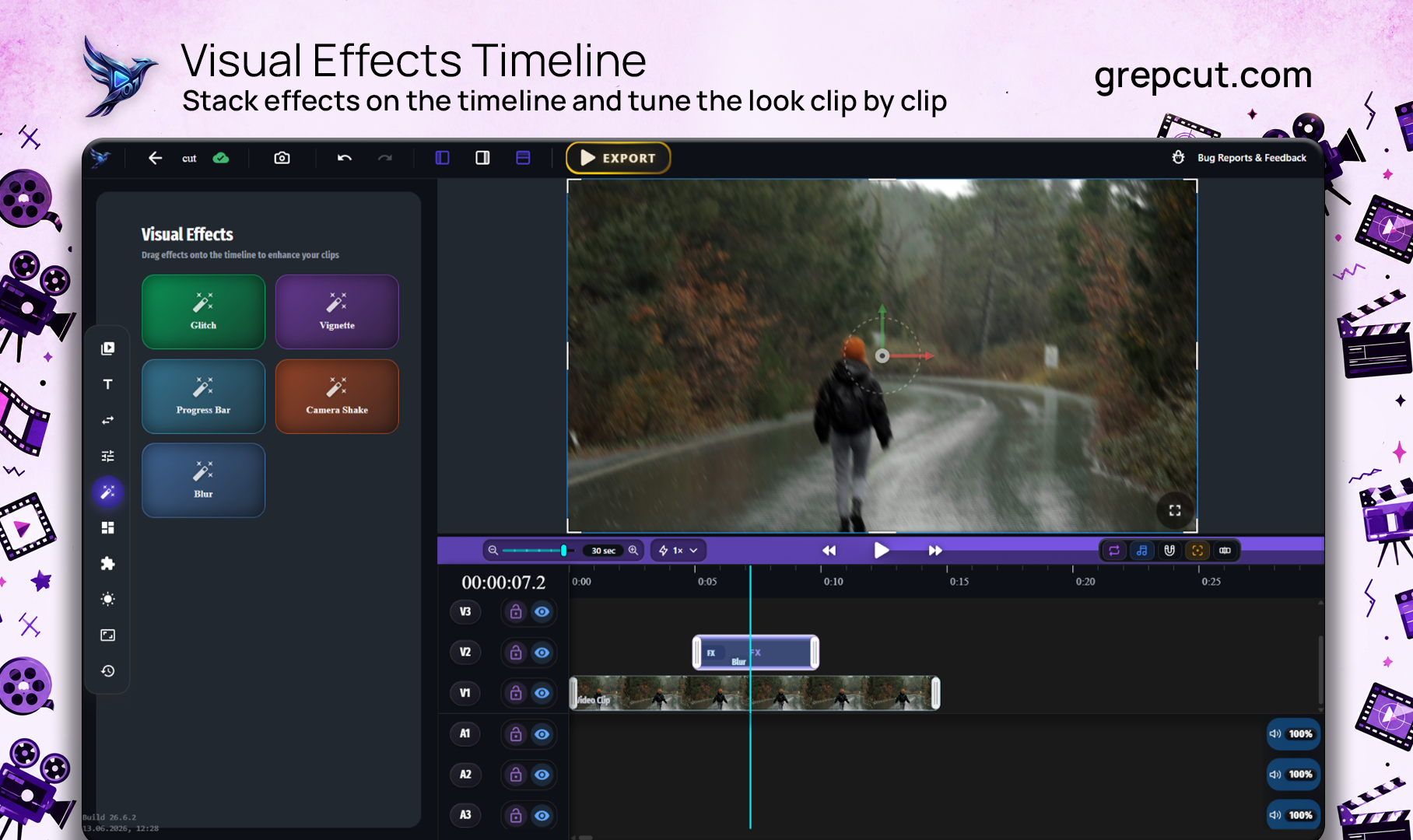Zoom out the timeline
Screen dimensions: 1413x840
click(493, 550)
